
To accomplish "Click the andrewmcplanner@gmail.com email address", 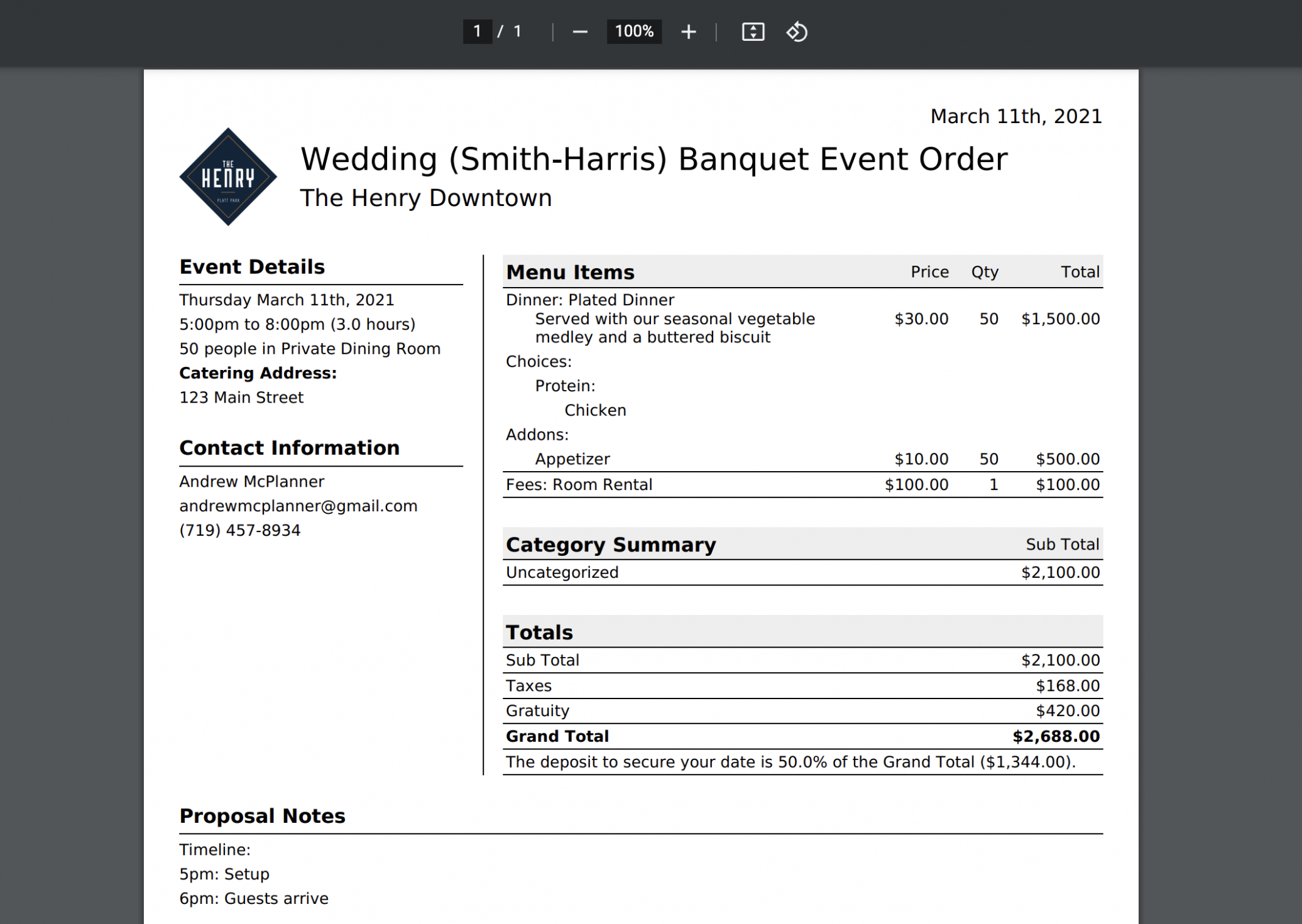I will point(298,506).
